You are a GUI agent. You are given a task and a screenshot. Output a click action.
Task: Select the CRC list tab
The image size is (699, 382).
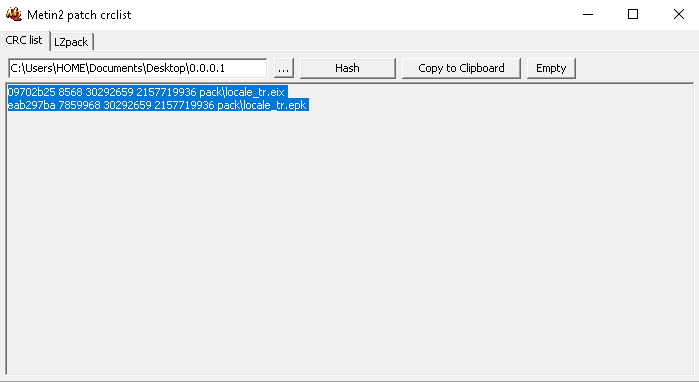click(x=24, y=40)
